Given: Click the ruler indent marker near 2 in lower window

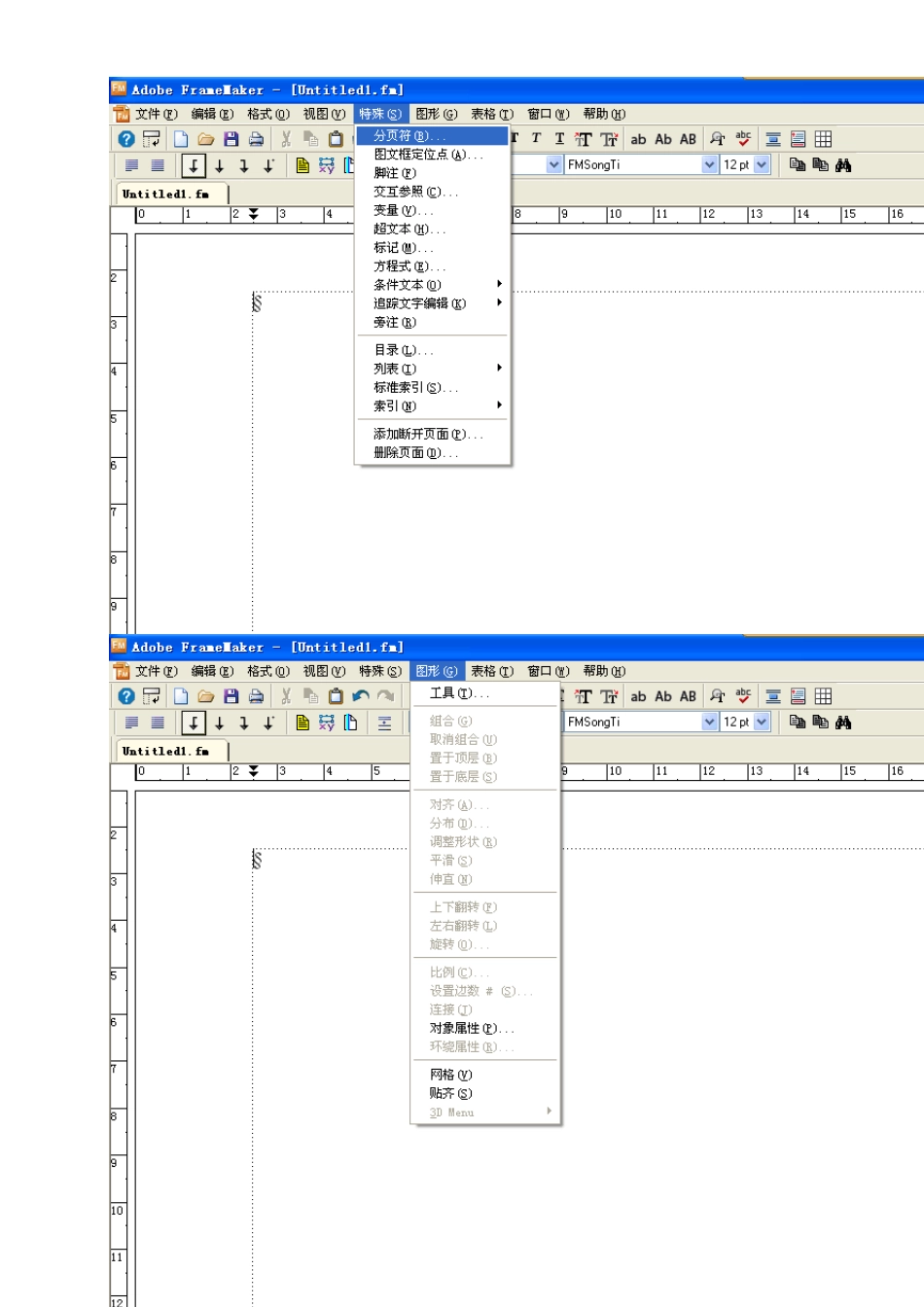Looking at the screenshot, I should click(x=253, y=771).
